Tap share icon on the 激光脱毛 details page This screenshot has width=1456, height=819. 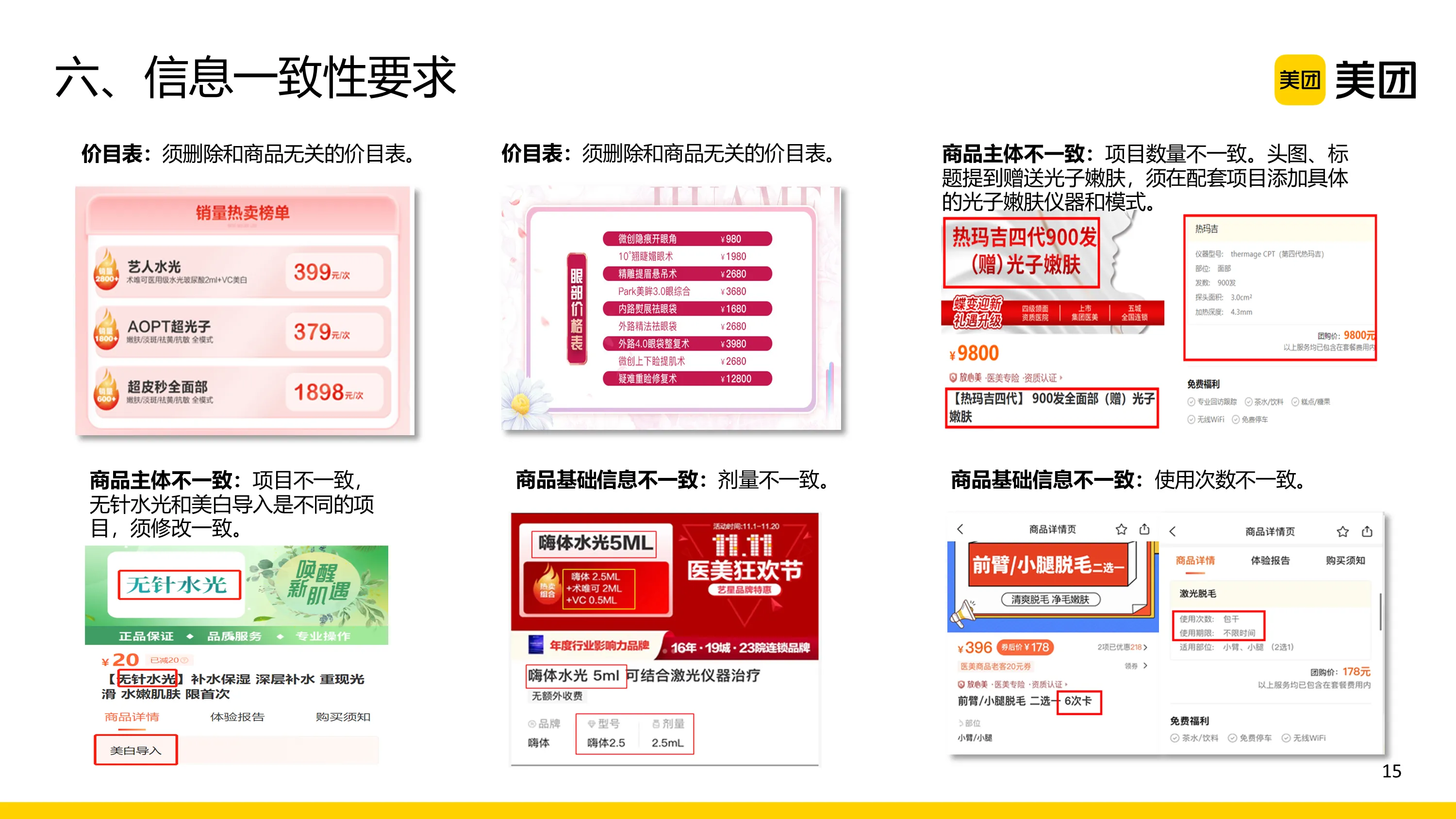pos(1367,531)
